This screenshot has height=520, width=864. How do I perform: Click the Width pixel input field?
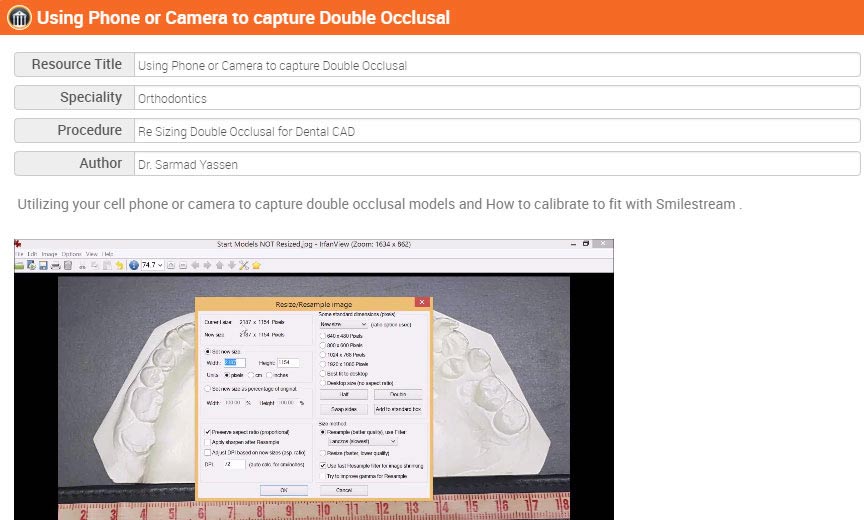(235, 362)
